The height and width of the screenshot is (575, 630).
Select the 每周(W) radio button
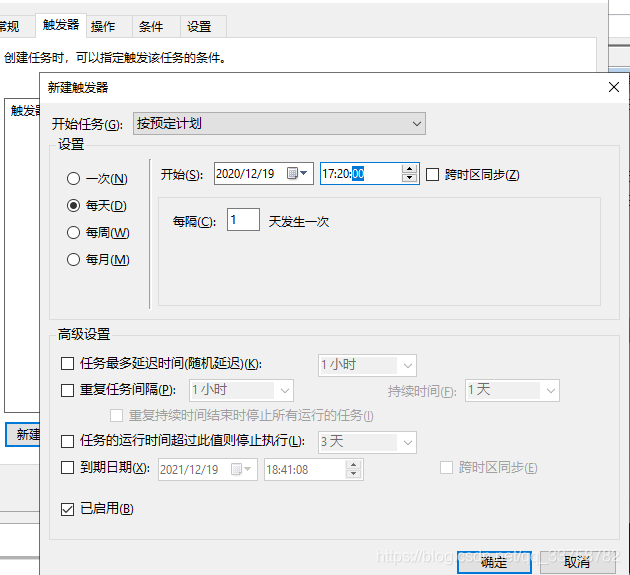pos(73,233)
